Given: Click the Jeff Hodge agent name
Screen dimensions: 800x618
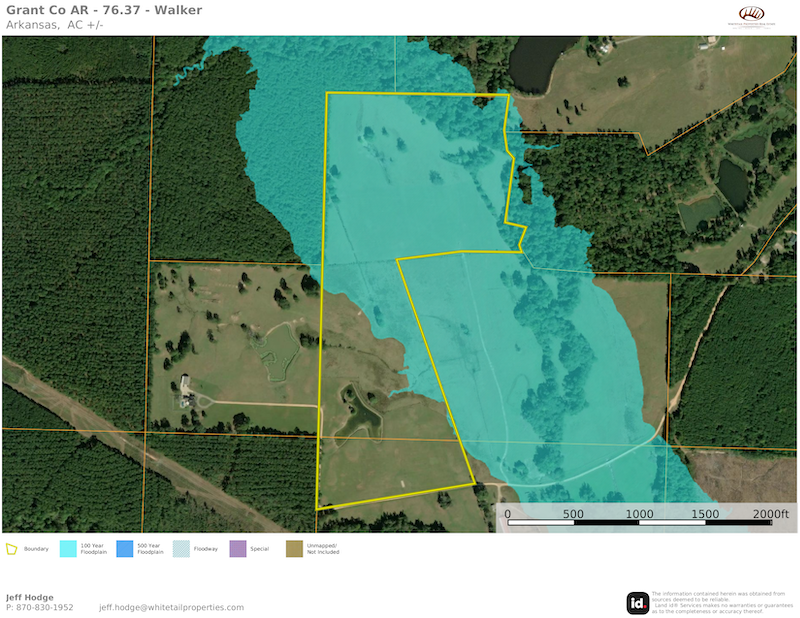Looking at the screenshot, I should click(x=30, y=597).
